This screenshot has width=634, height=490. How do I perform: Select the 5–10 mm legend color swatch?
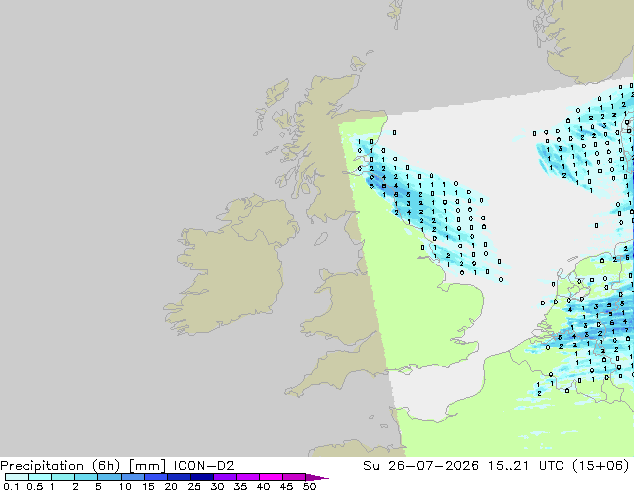109,477
